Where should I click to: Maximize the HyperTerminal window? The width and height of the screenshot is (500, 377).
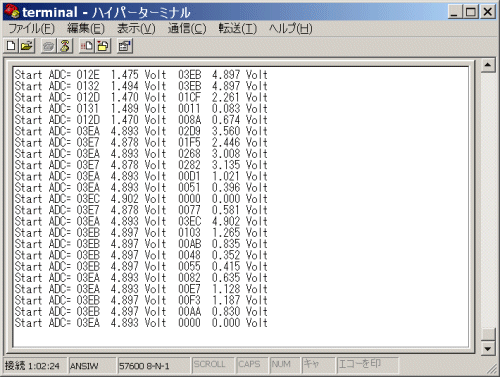471,12
